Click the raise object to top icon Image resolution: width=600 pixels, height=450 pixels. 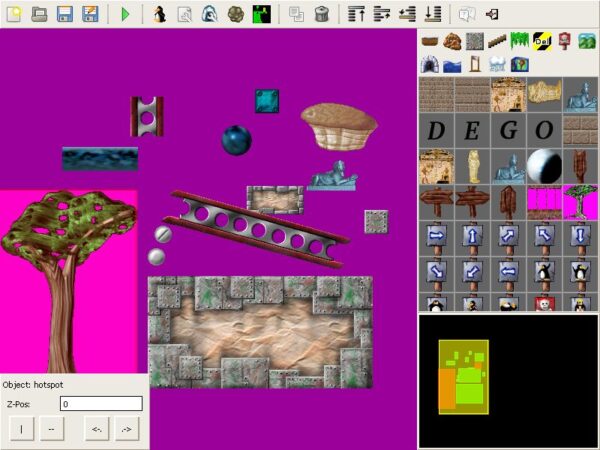pos(357,14)
